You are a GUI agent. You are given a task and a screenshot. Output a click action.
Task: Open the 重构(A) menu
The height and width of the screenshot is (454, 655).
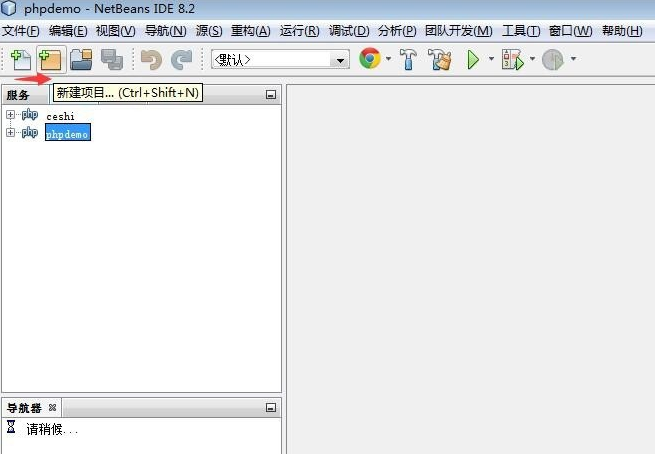click(251, 31)
